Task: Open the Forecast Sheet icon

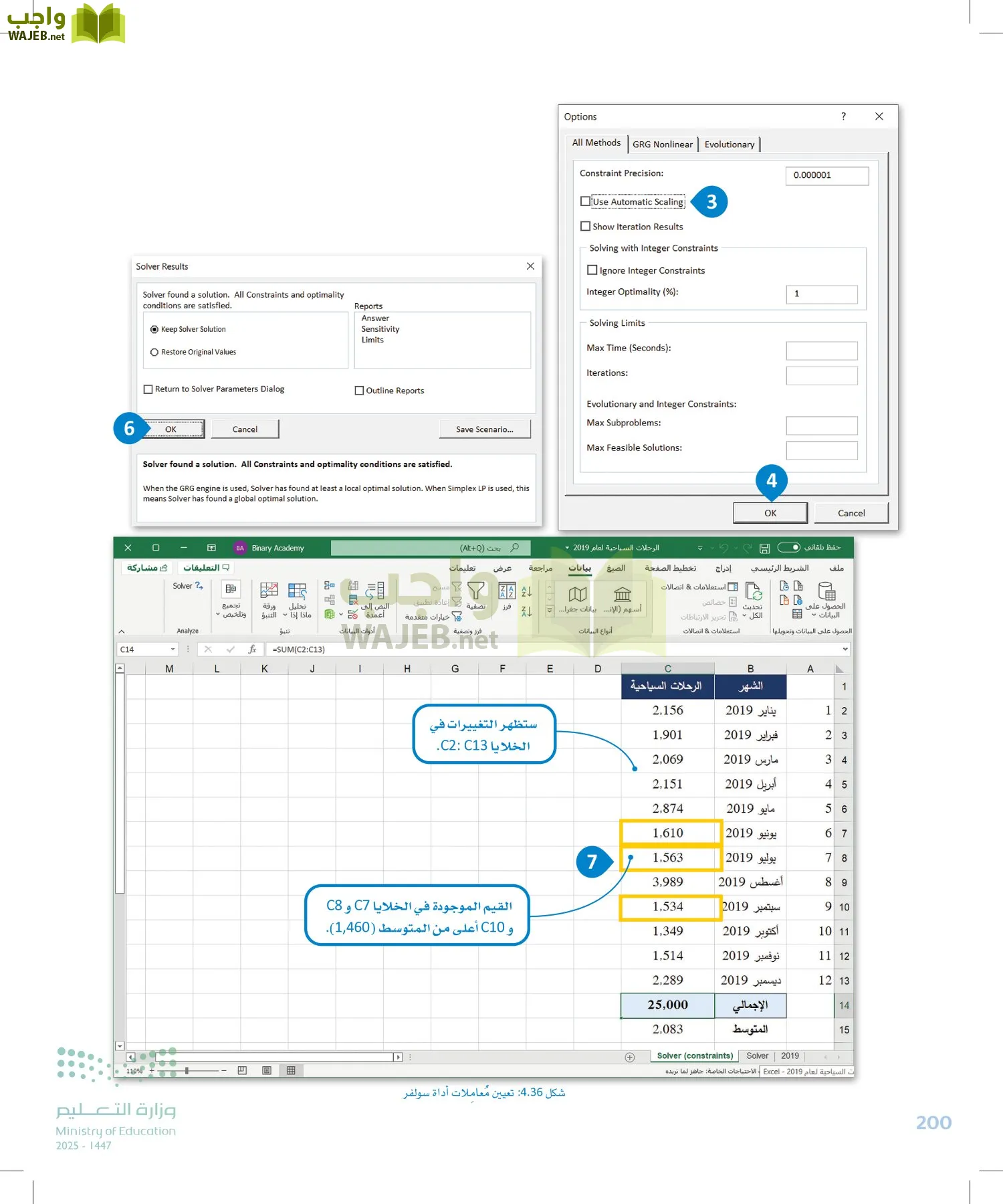Action: [269, 591]
